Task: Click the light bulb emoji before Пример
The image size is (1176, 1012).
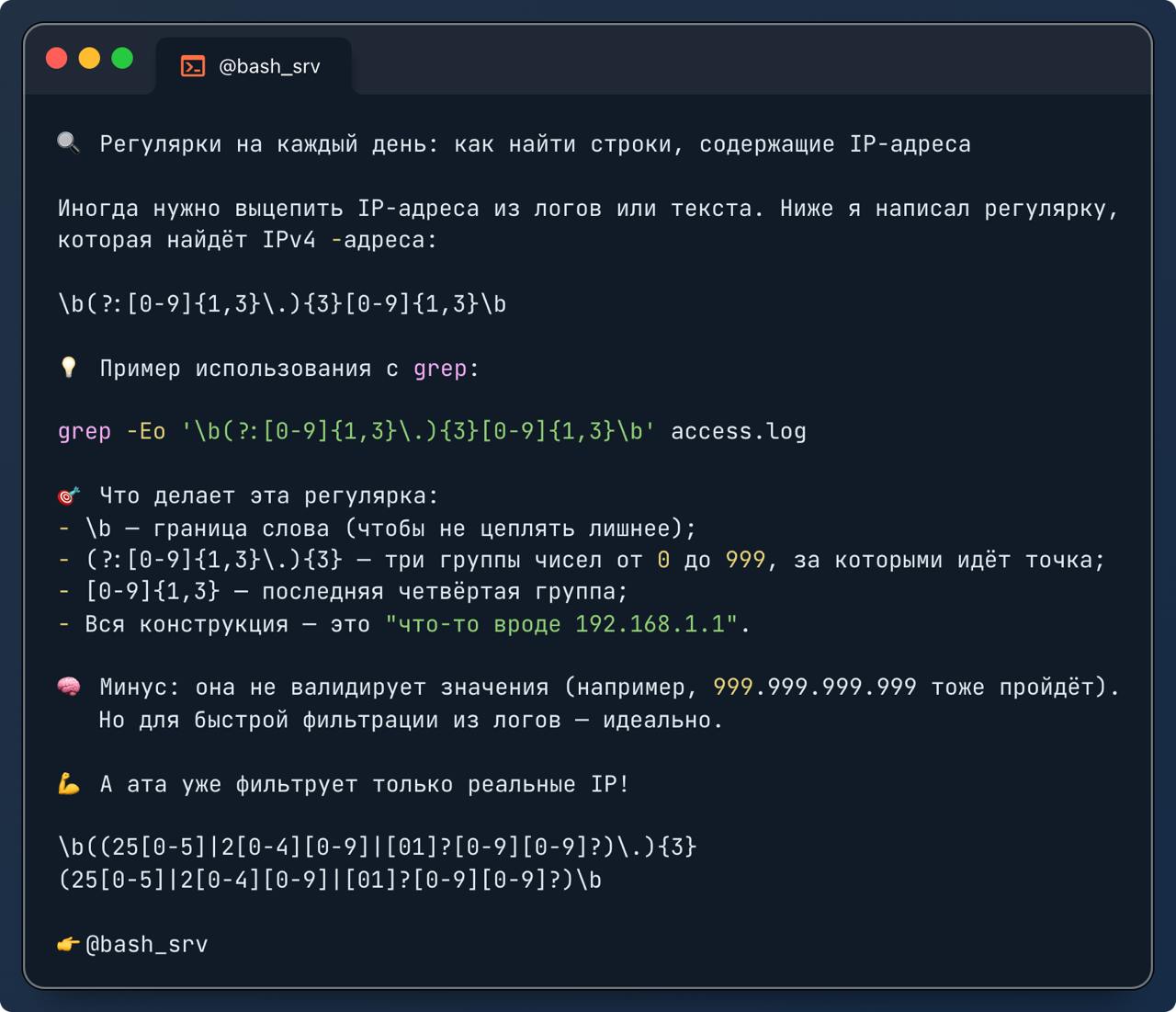Action: point(69,368)
